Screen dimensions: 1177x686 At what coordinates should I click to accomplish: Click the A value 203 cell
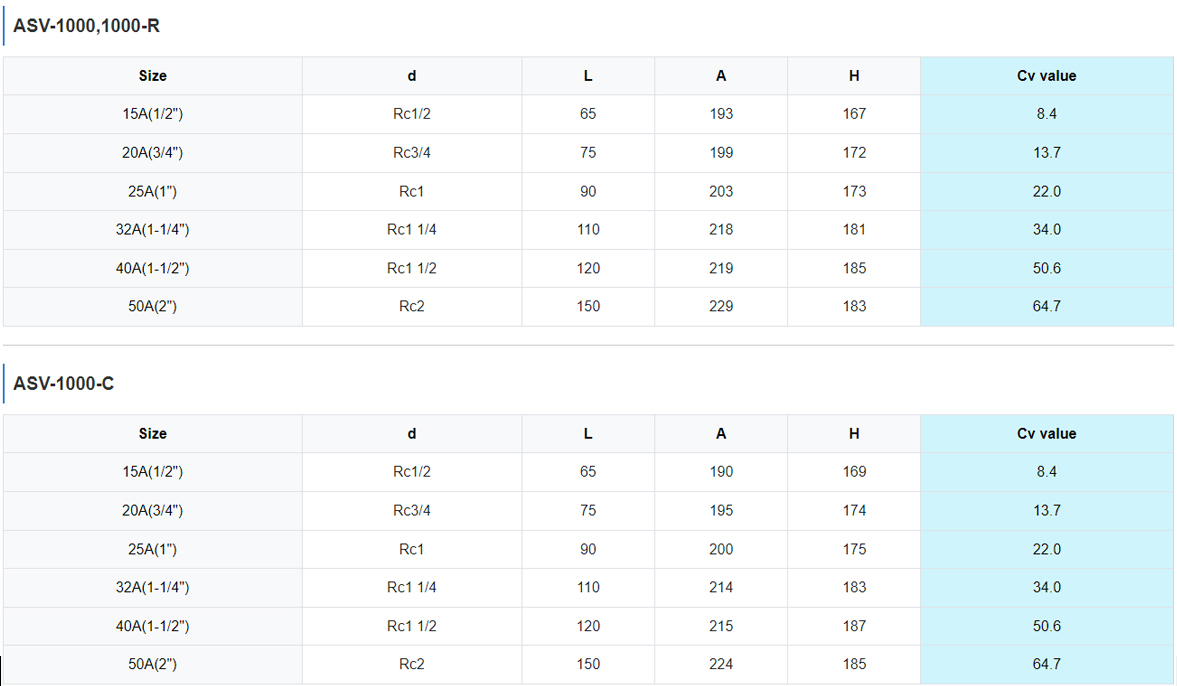coord(721,191)
